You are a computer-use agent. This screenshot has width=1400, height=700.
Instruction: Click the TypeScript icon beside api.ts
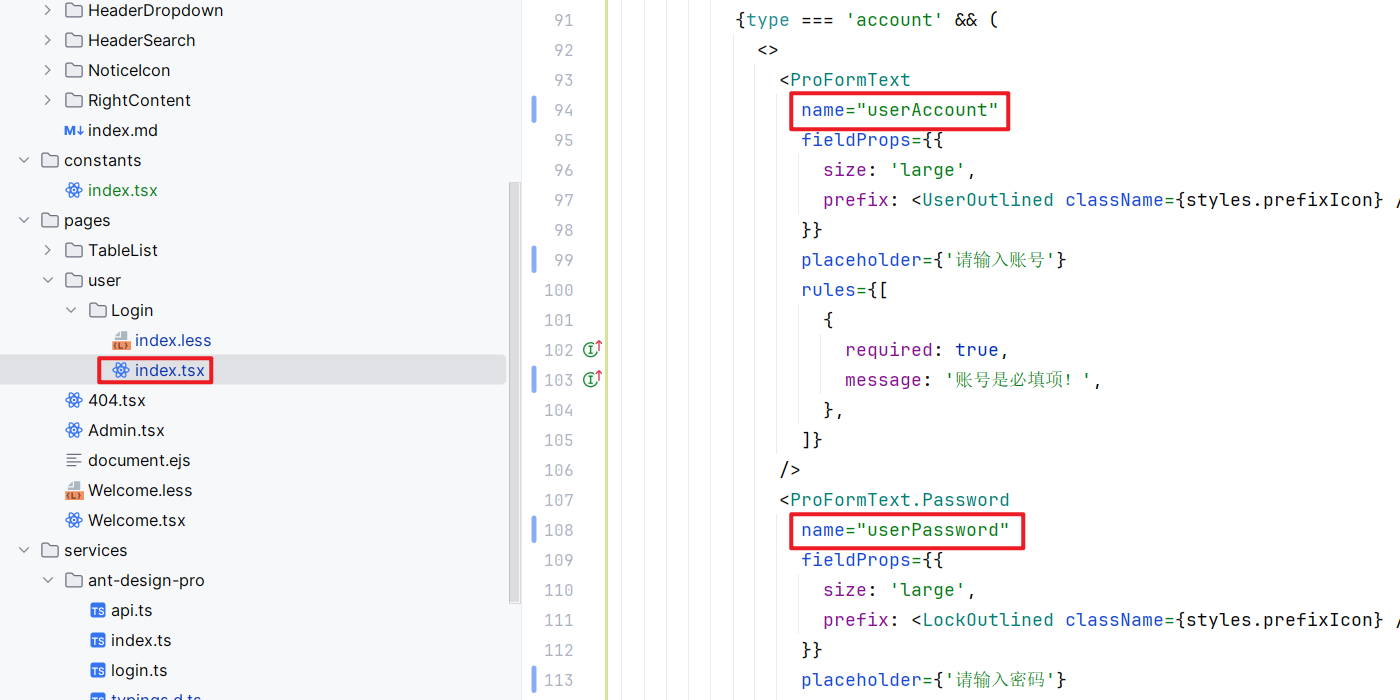[x=97, y=610]
